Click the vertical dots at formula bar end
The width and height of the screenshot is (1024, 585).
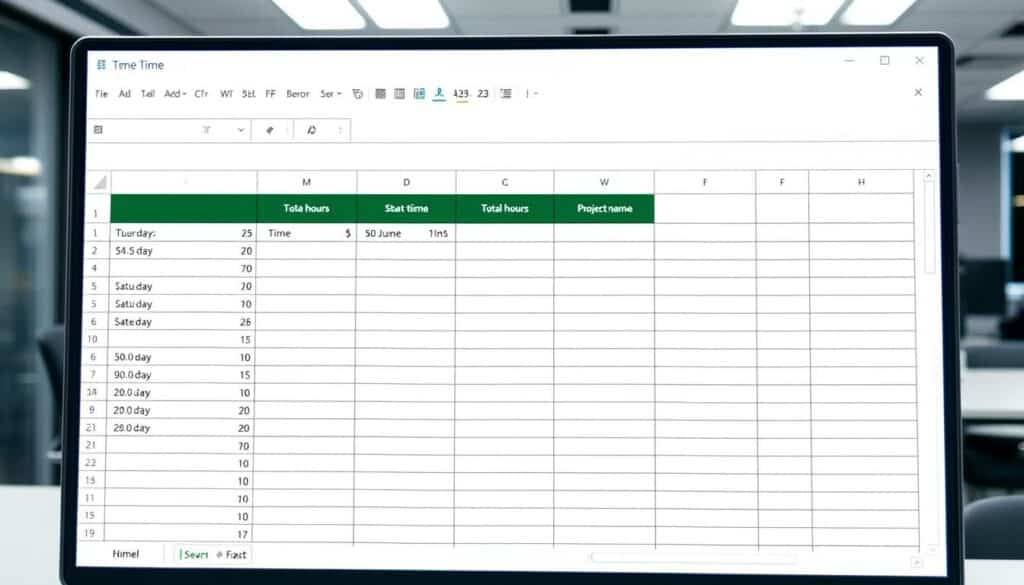340,130
